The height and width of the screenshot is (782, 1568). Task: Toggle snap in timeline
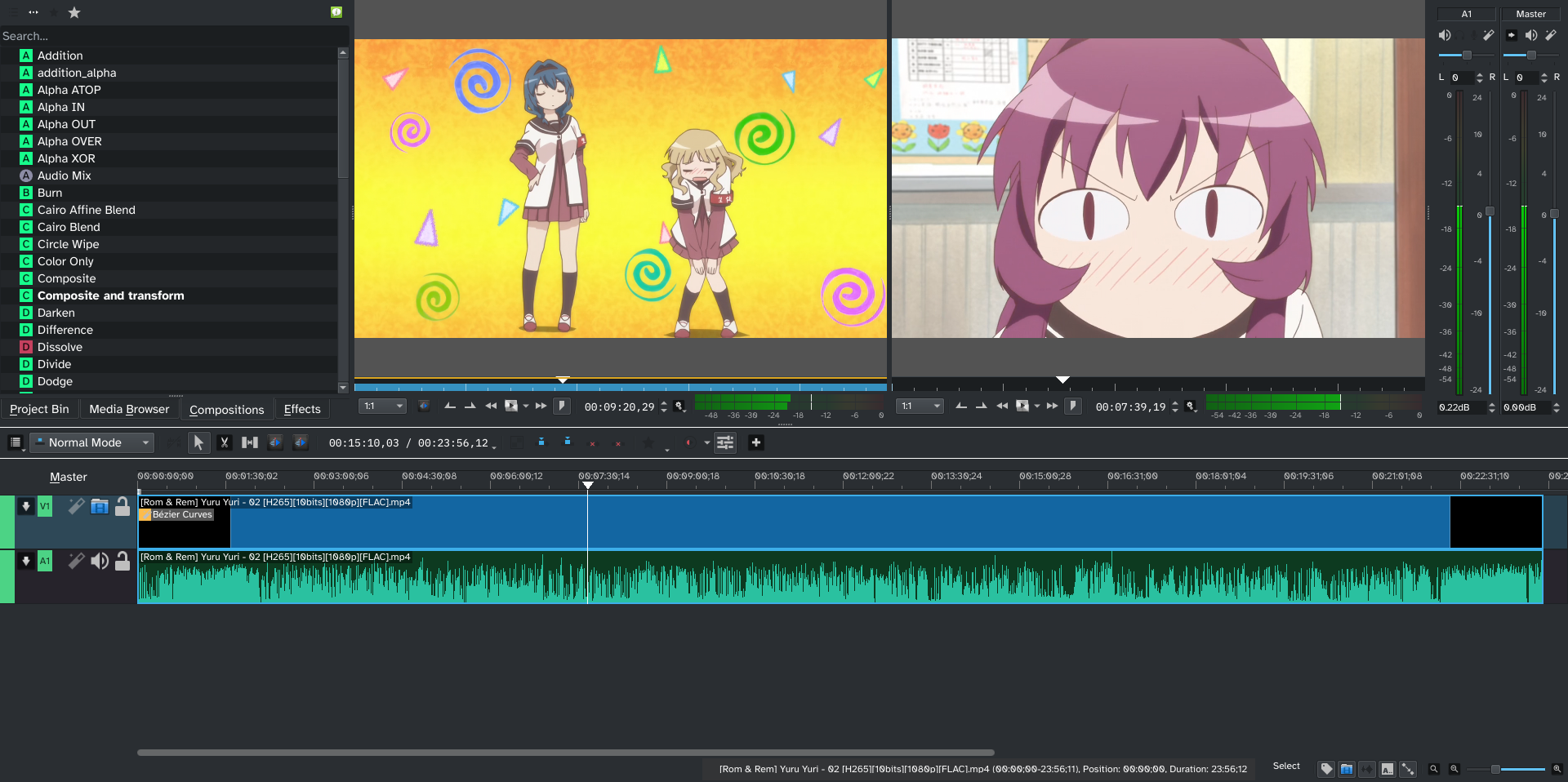coord(1408,769)
